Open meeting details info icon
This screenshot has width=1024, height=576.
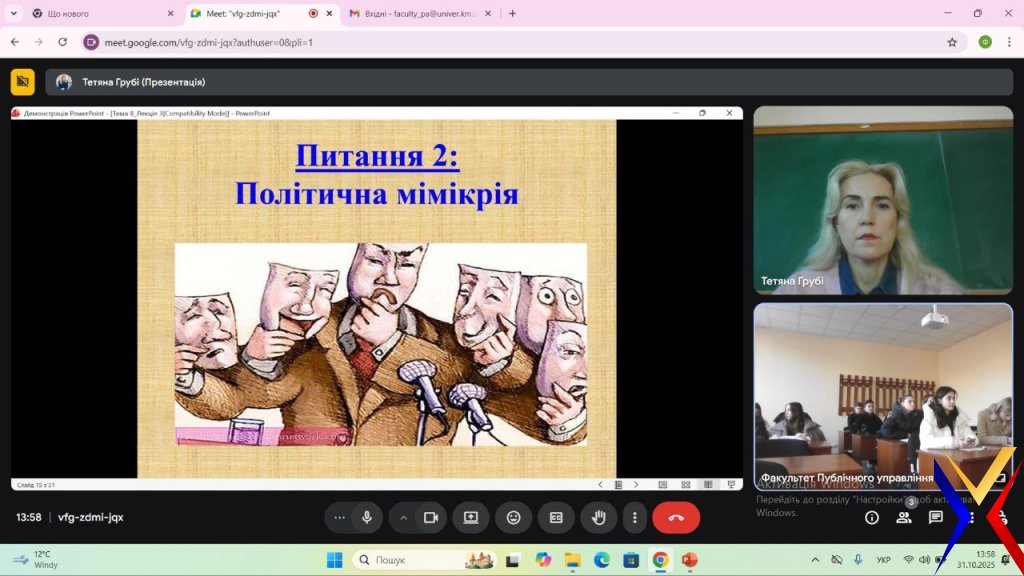click(x=872, y=517)
